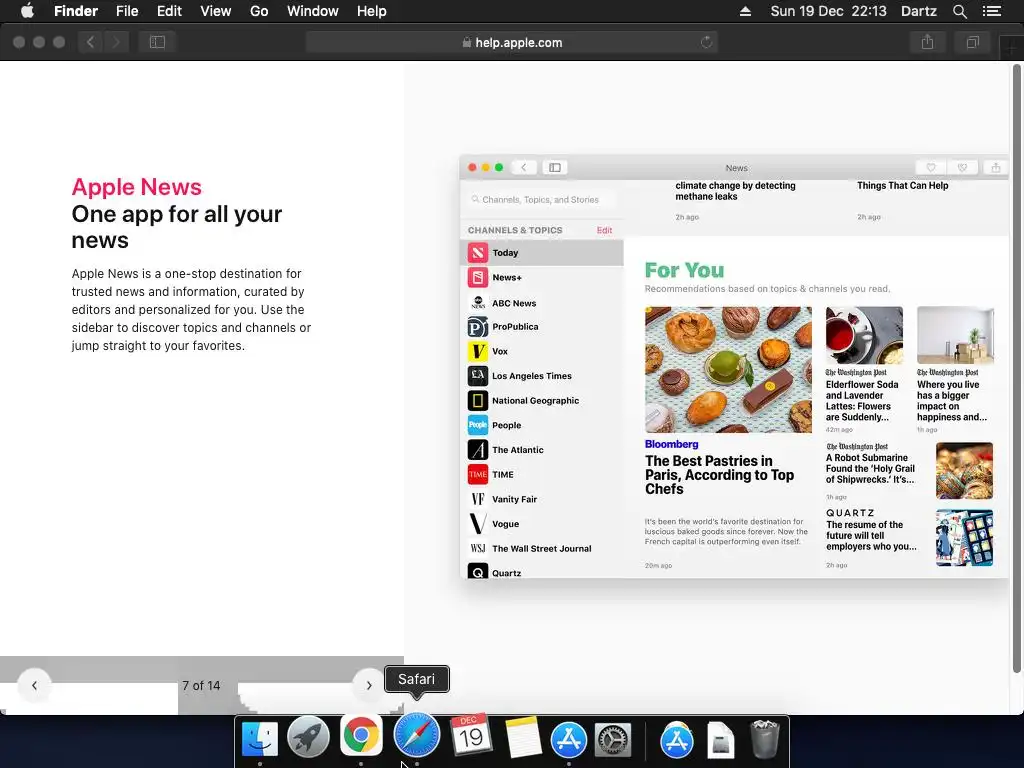This screenshot has height=768, width=1024.
Task: Add a new Safari tab
Action: pyautogui.click(x=1012, y=47)
